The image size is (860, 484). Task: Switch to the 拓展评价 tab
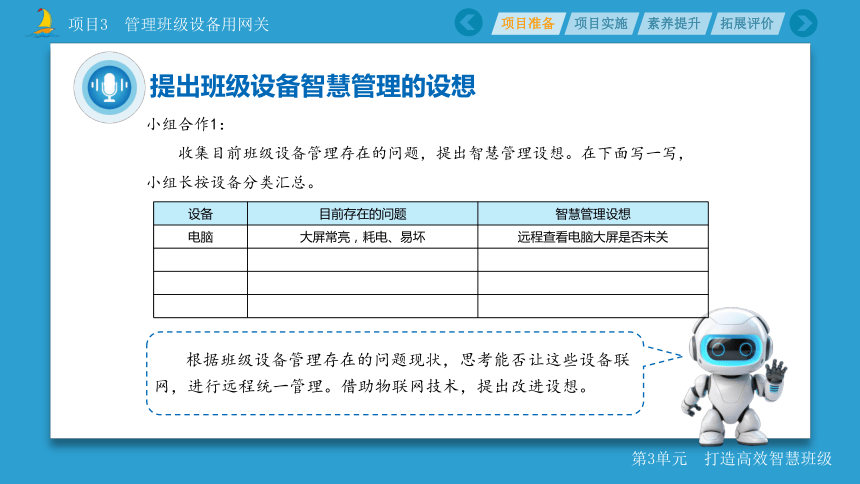746,24
